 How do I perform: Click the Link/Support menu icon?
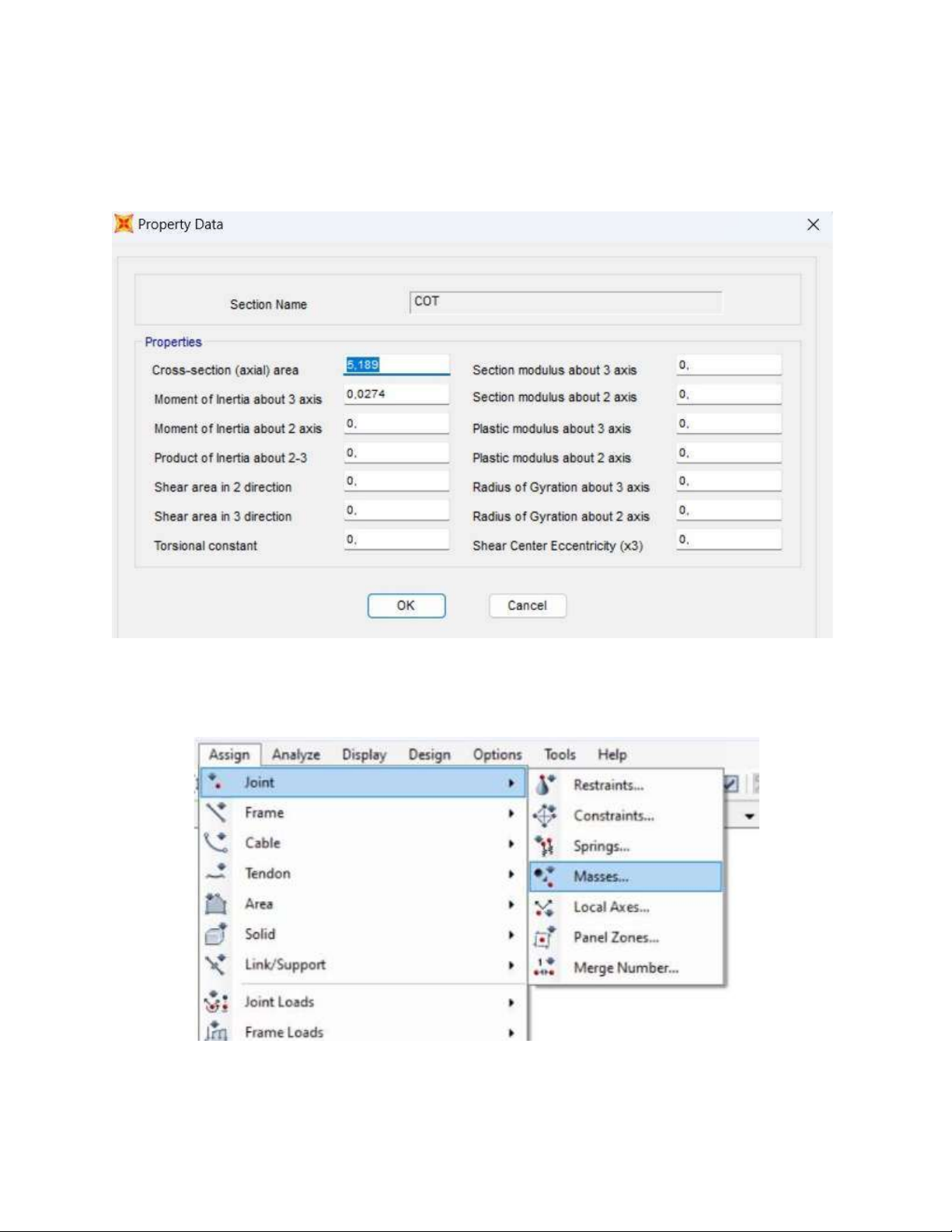216,965
